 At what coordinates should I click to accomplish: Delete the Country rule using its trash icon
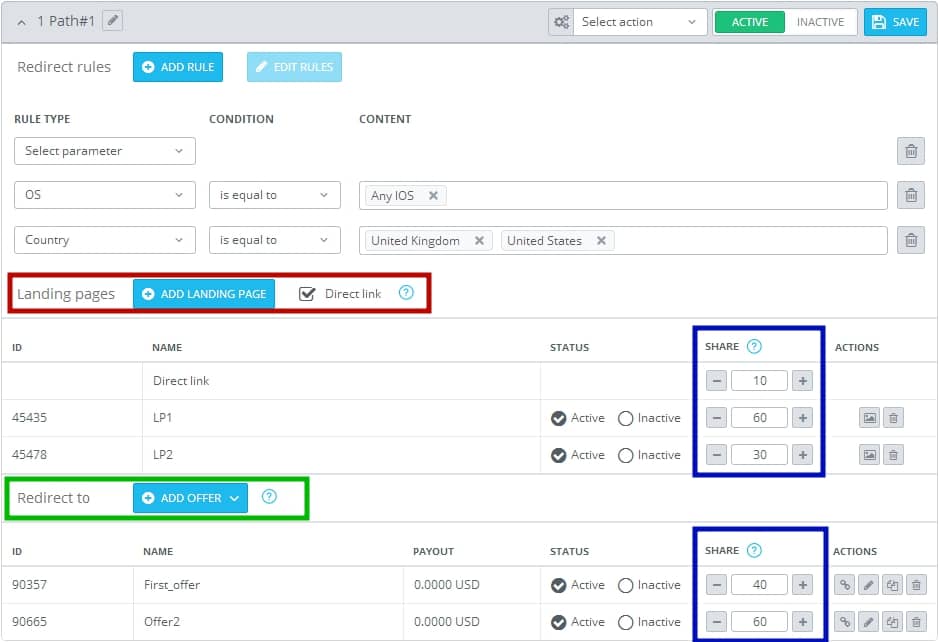pyautogui.click(x=911, y=240)
